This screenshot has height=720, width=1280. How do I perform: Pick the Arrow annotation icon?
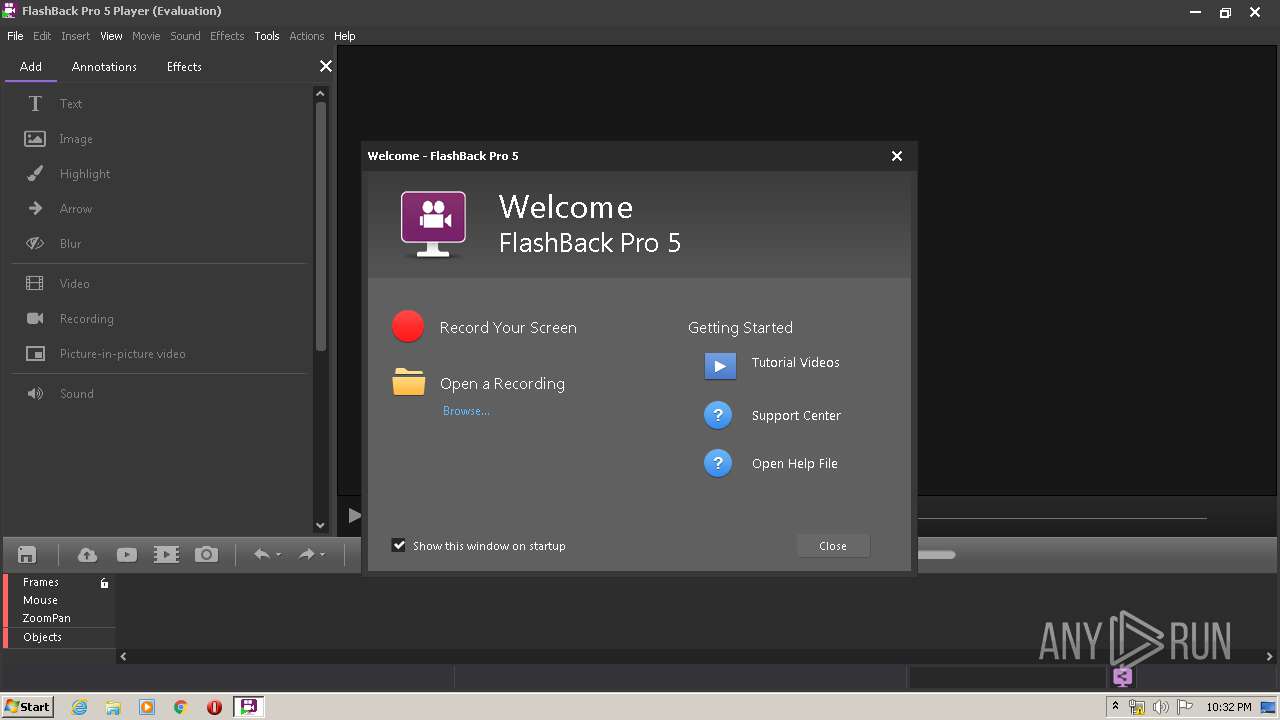point(35,209)
